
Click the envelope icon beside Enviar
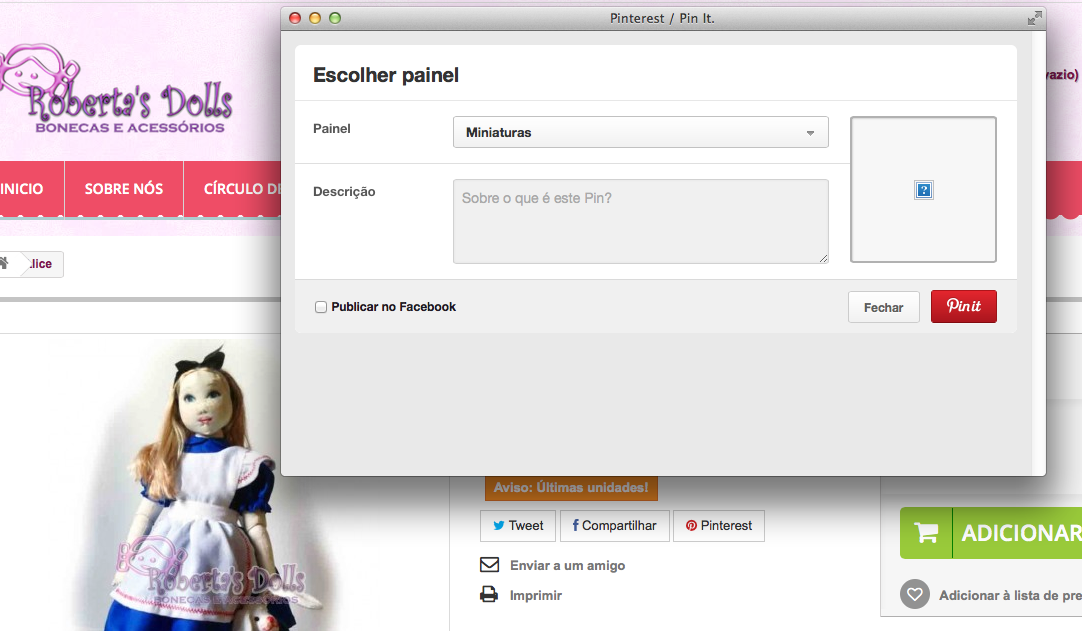coord(489,565)
